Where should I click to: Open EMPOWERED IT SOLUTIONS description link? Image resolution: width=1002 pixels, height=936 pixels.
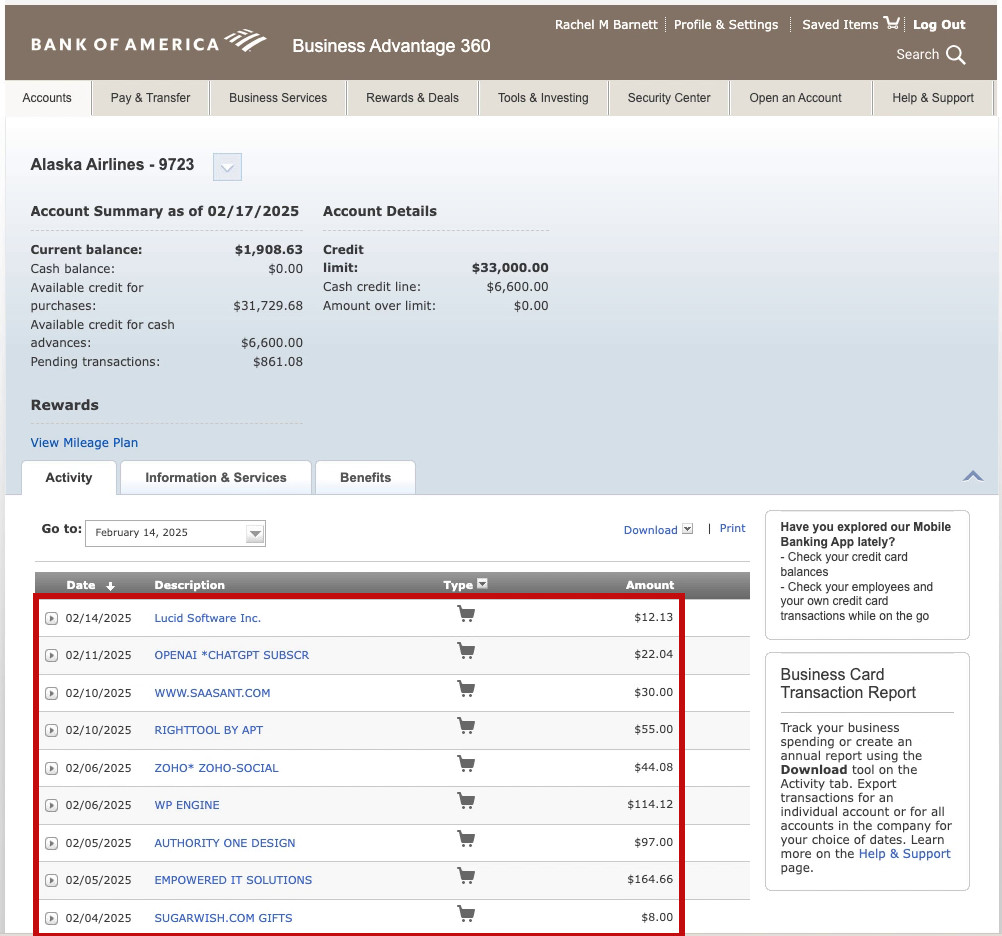tap(233, 880)
